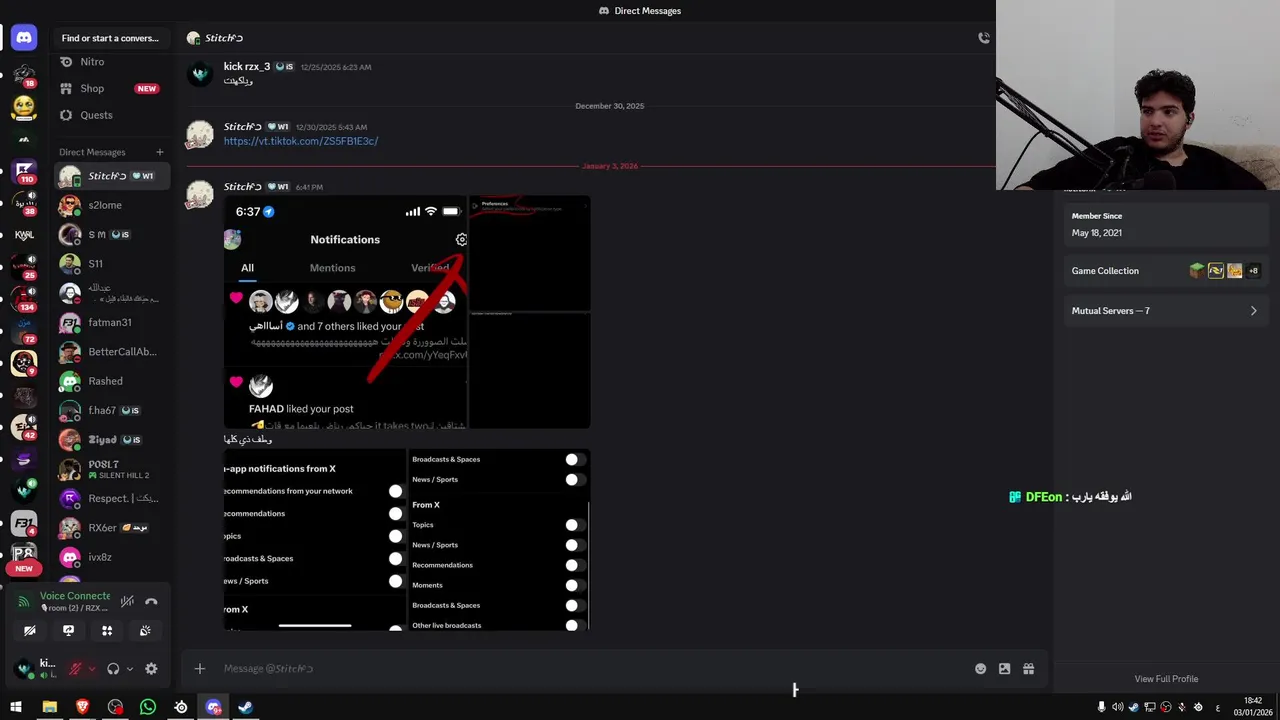The width and height of the screenshot is (1280, 720).
Task: Open the TikTok link in Stitch's message
Action: pyautogui.click(x=301, y=142)
